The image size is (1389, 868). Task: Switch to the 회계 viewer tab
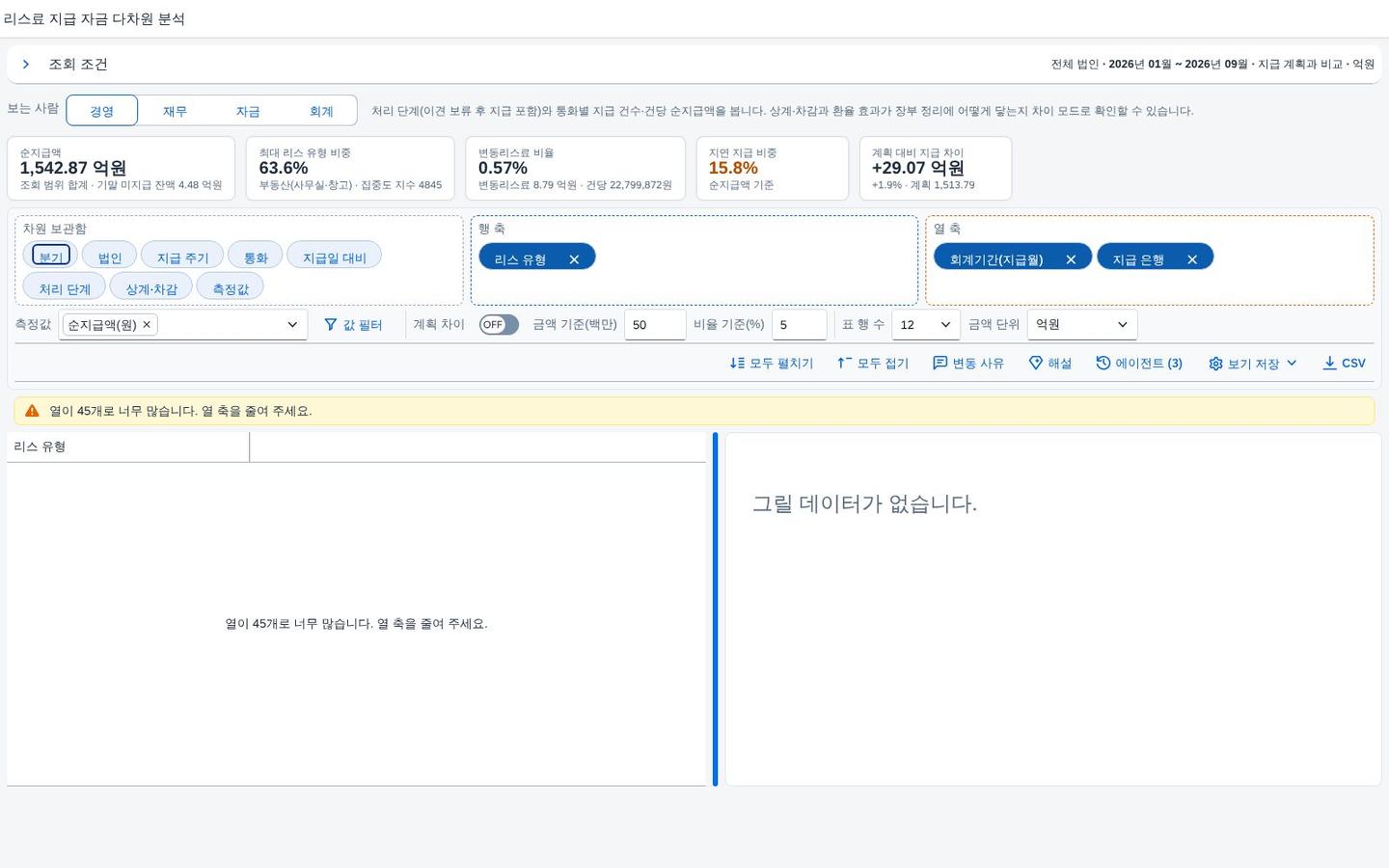321,111
